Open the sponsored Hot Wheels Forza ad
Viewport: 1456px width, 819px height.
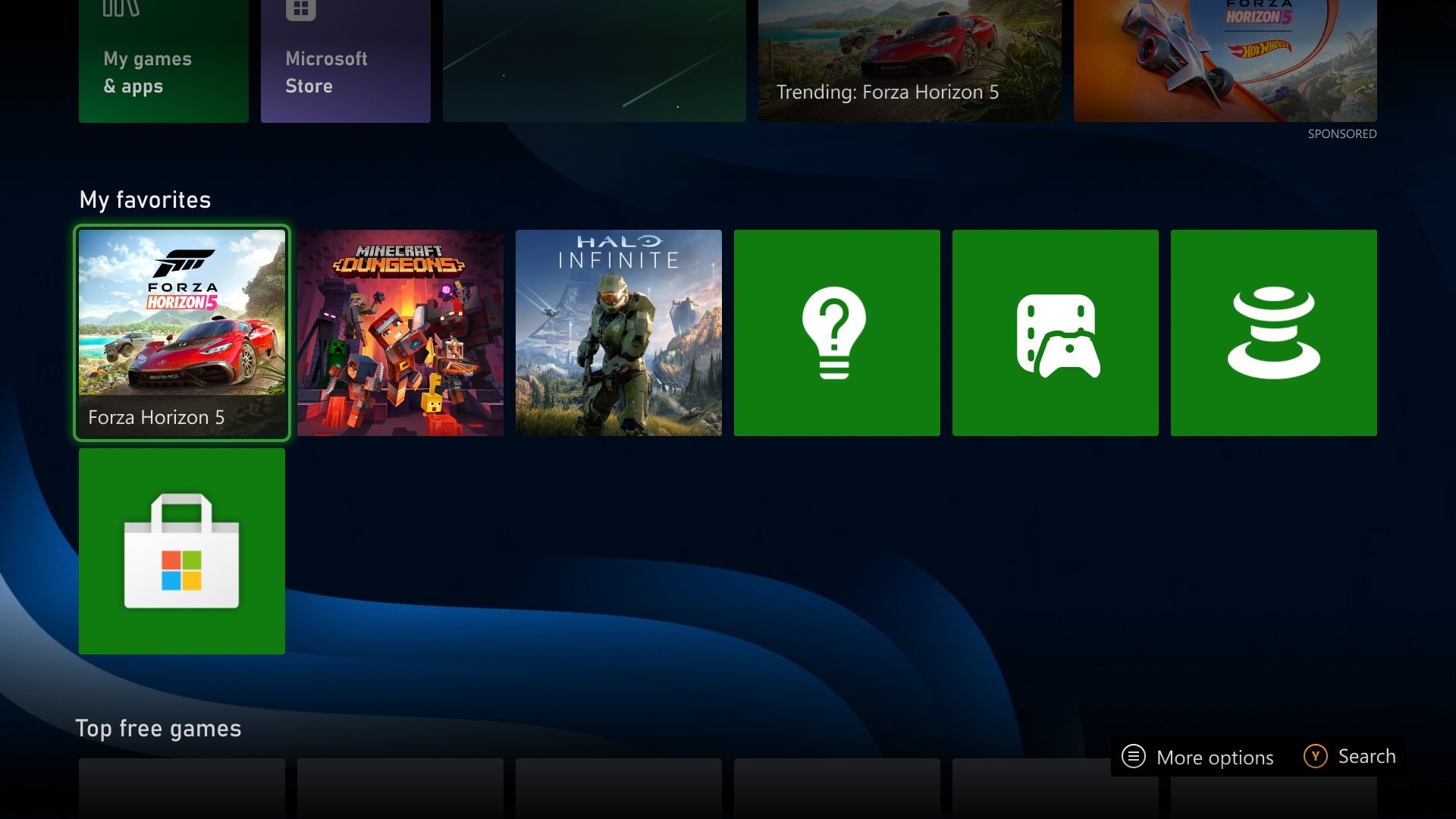(x=1225, y=61)
